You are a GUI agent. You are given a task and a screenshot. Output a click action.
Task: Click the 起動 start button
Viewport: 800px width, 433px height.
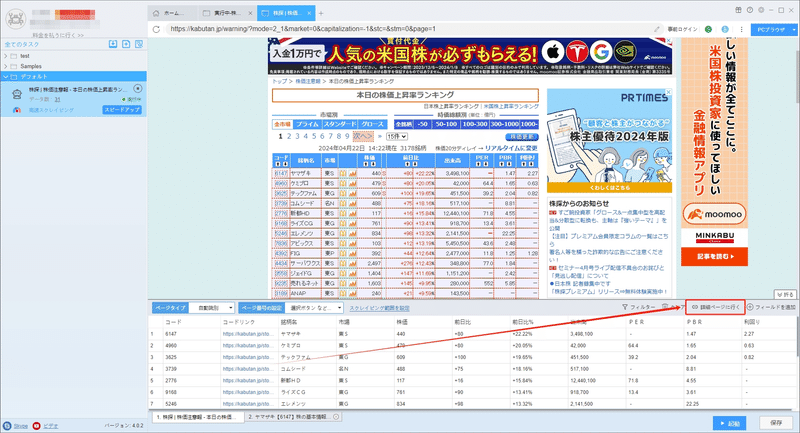point(730,423)
